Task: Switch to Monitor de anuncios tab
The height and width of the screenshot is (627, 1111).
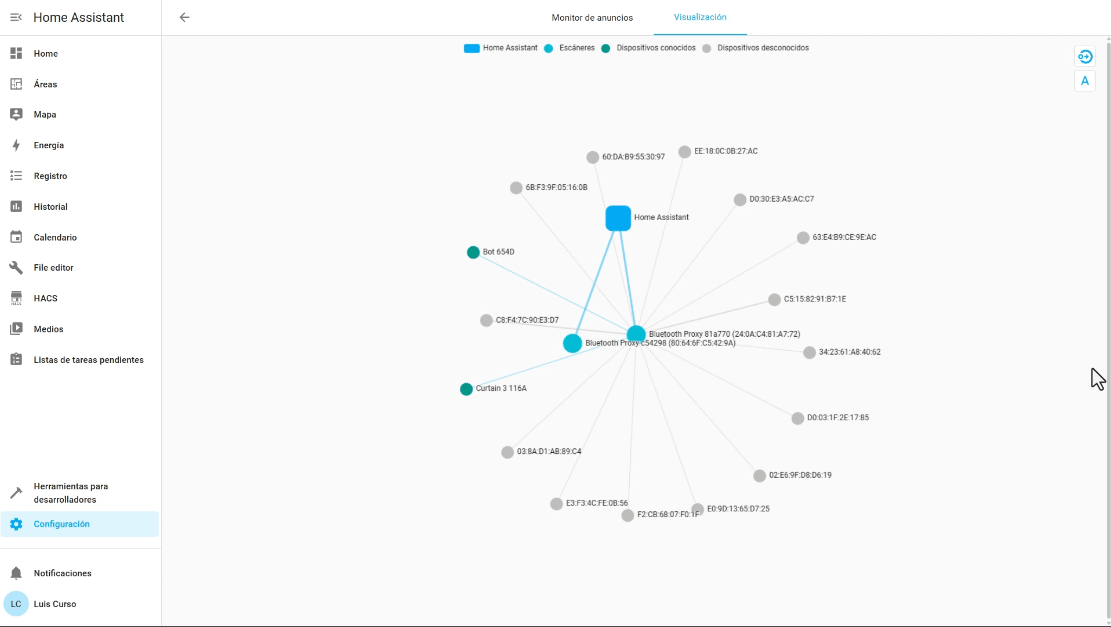Action: pos(592,18)
